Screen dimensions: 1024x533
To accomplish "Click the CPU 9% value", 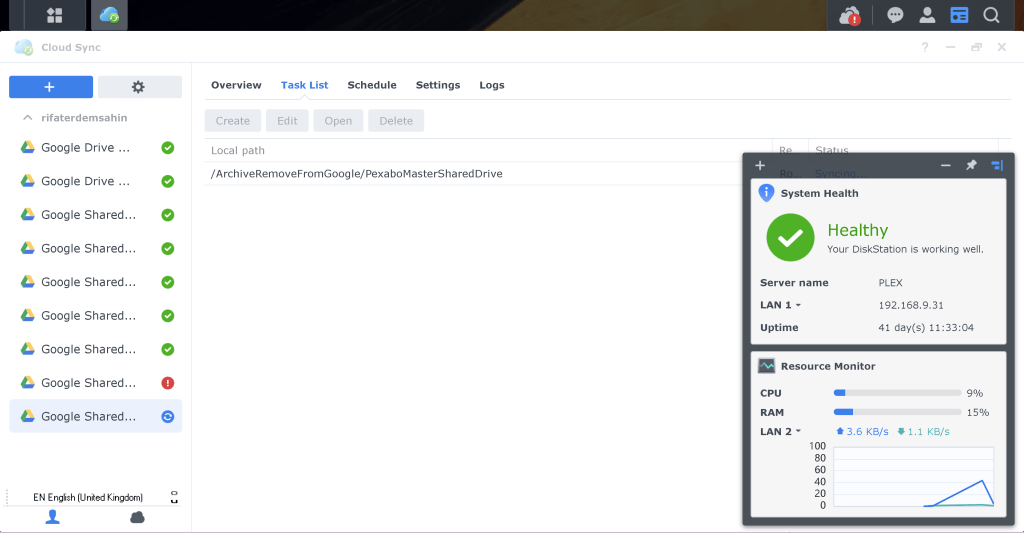I will [x=974, y=393].
